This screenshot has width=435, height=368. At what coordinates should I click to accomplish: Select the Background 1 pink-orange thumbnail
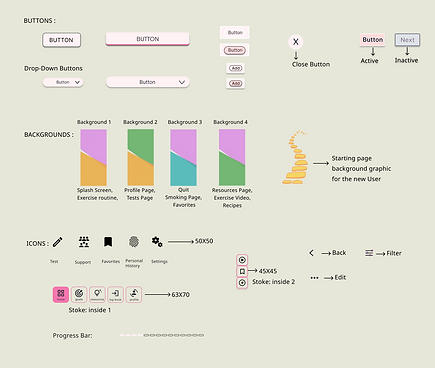pos(94,157)
